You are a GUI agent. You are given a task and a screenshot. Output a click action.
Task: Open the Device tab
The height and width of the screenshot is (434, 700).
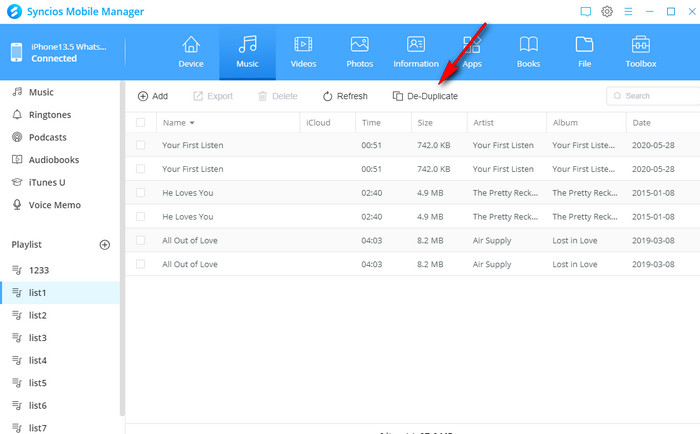pos(191,52)
